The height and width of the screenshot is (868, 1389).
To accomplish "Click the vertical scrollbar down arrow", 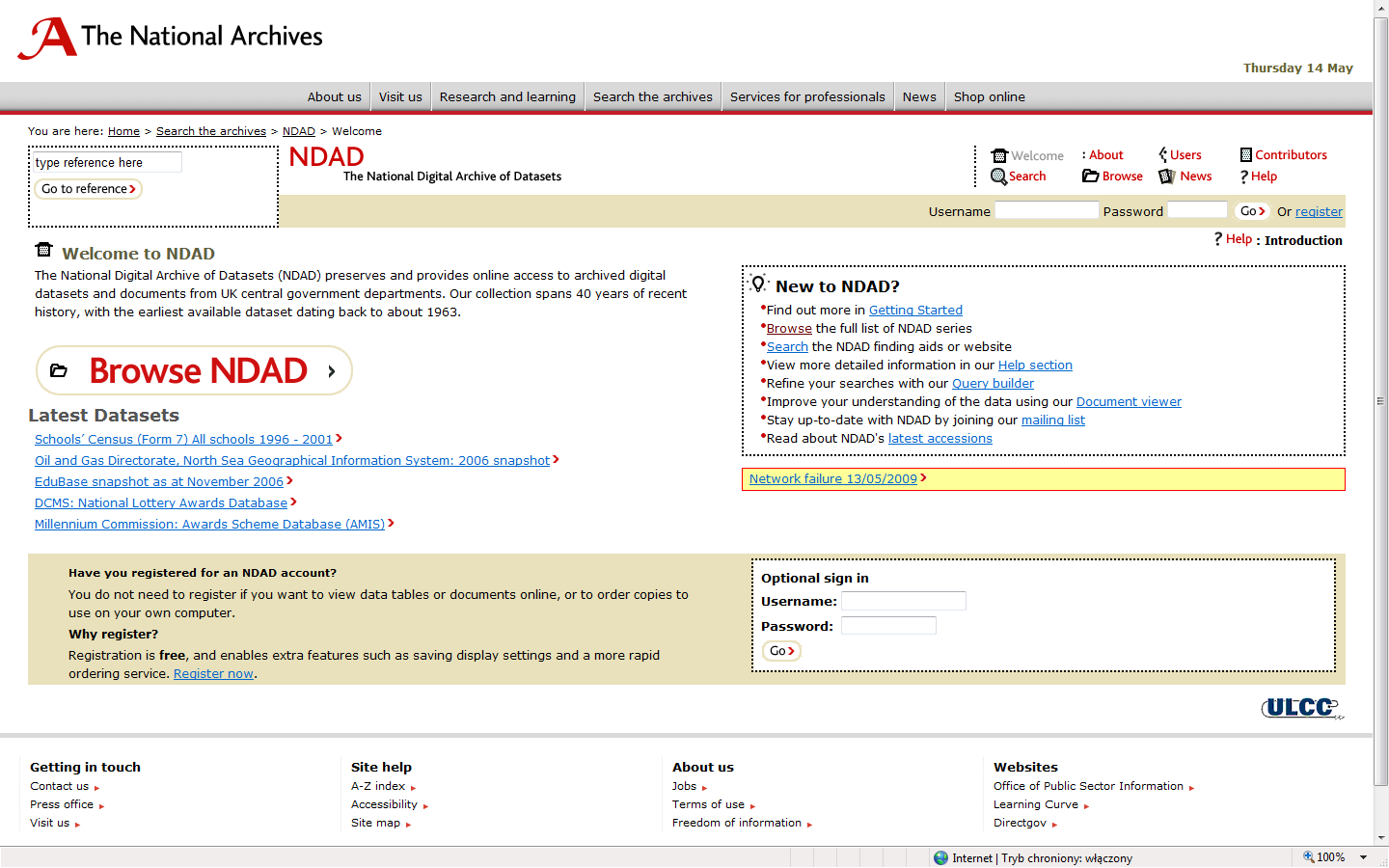I will point(1381,838).
